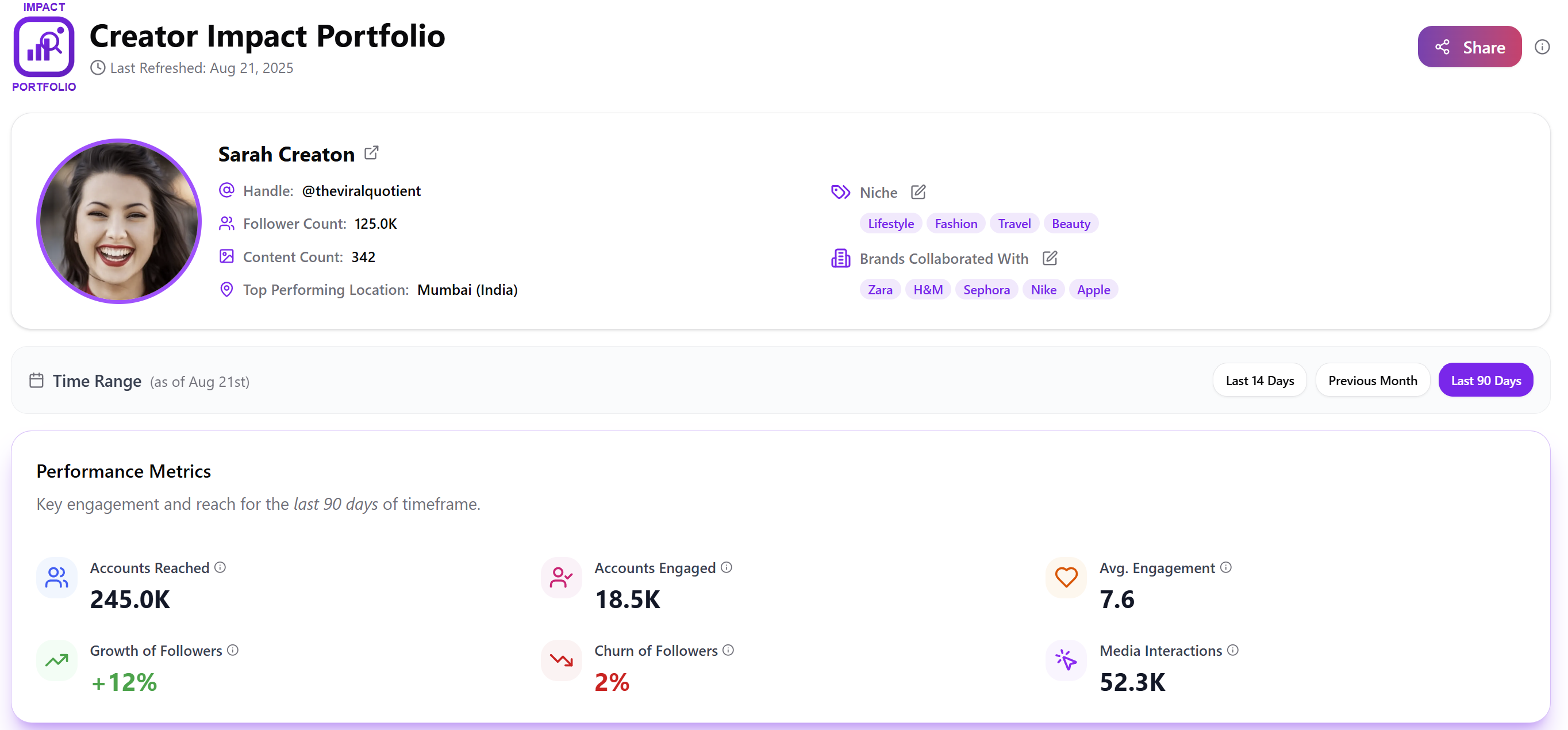Open Sarah Creaton's external profile link icon
Image resolution: width=1568 pixels, height=730 pixels.
coord(371,153)
